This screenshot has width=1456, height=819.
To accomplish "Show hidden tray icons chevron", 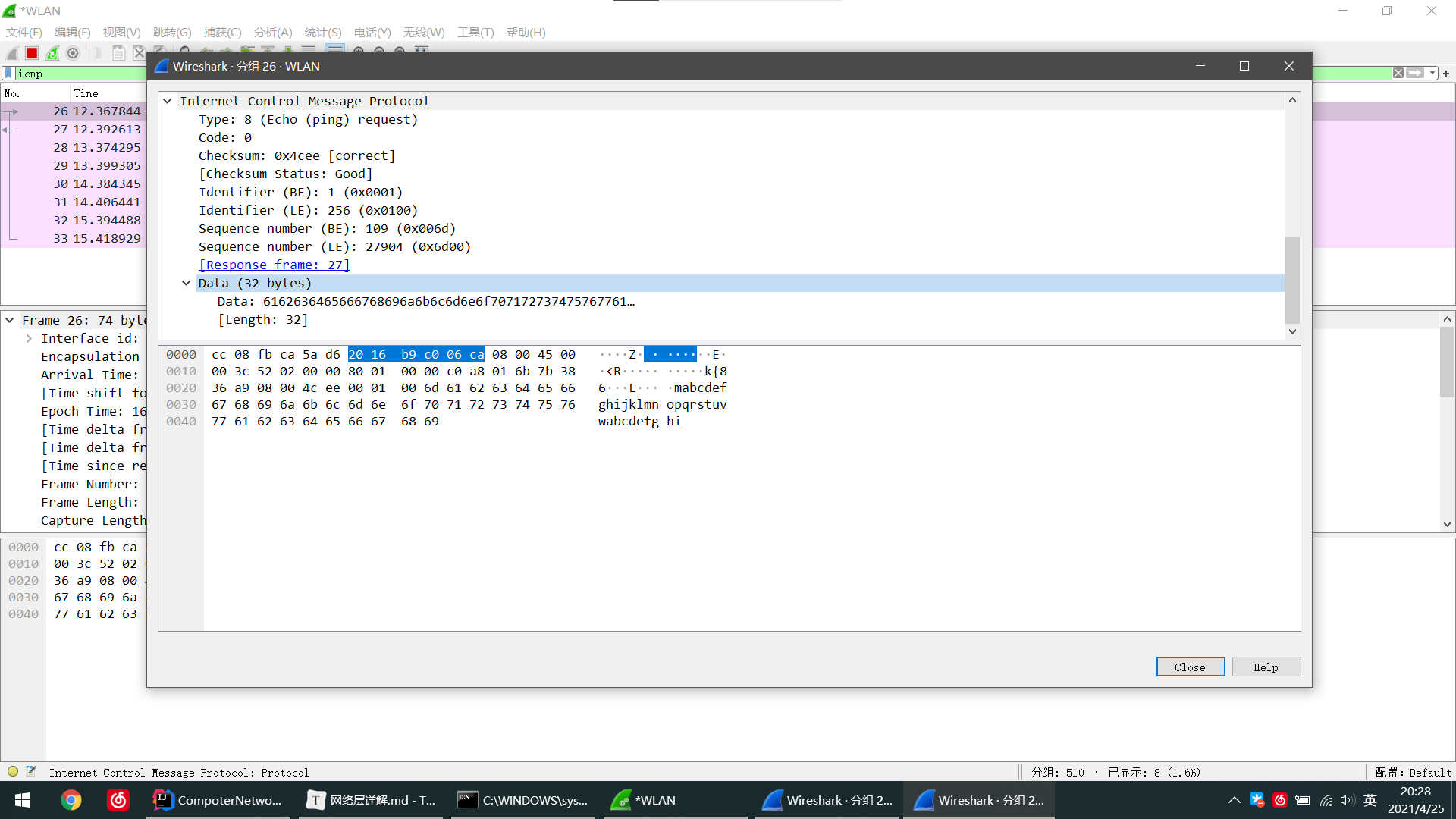I will 1235,800.
